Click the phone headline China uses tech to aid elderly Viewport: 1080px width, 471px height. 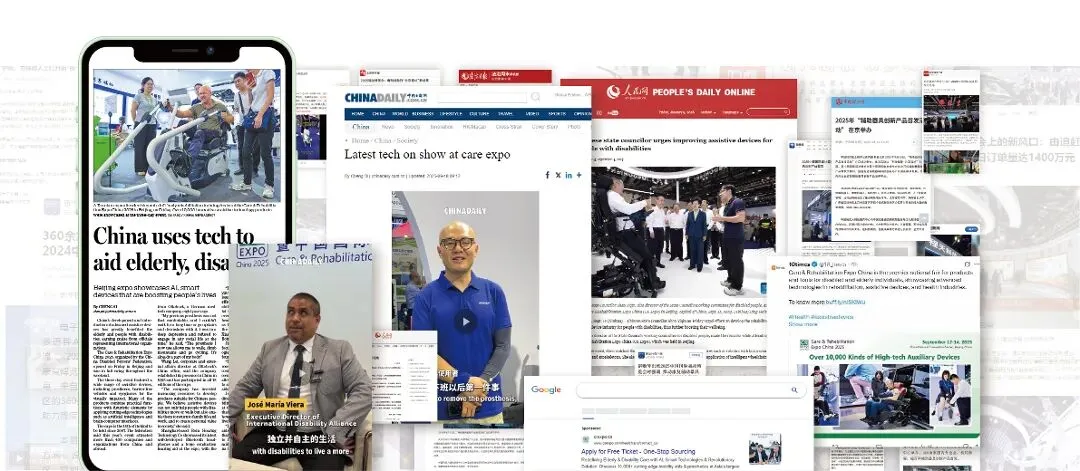tap(174, 249)
